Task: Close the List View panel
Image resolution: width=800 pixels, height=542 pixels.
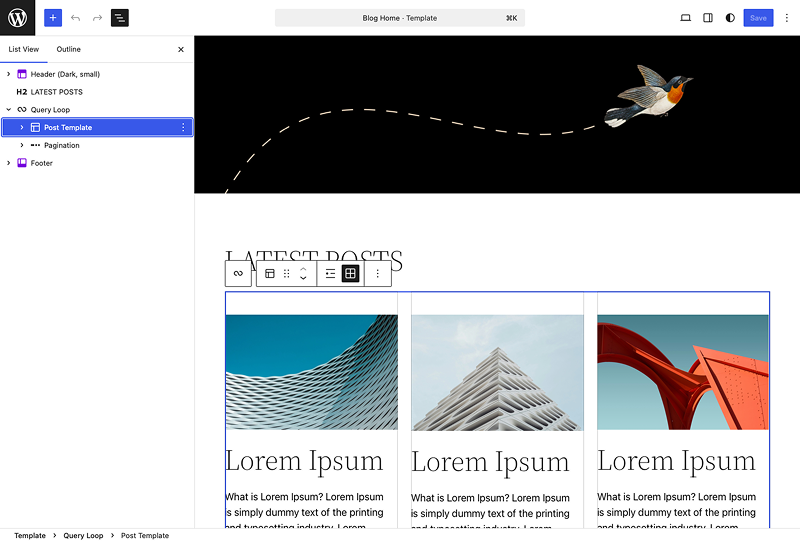Action: pyautogui.click(x=181, y=50)
